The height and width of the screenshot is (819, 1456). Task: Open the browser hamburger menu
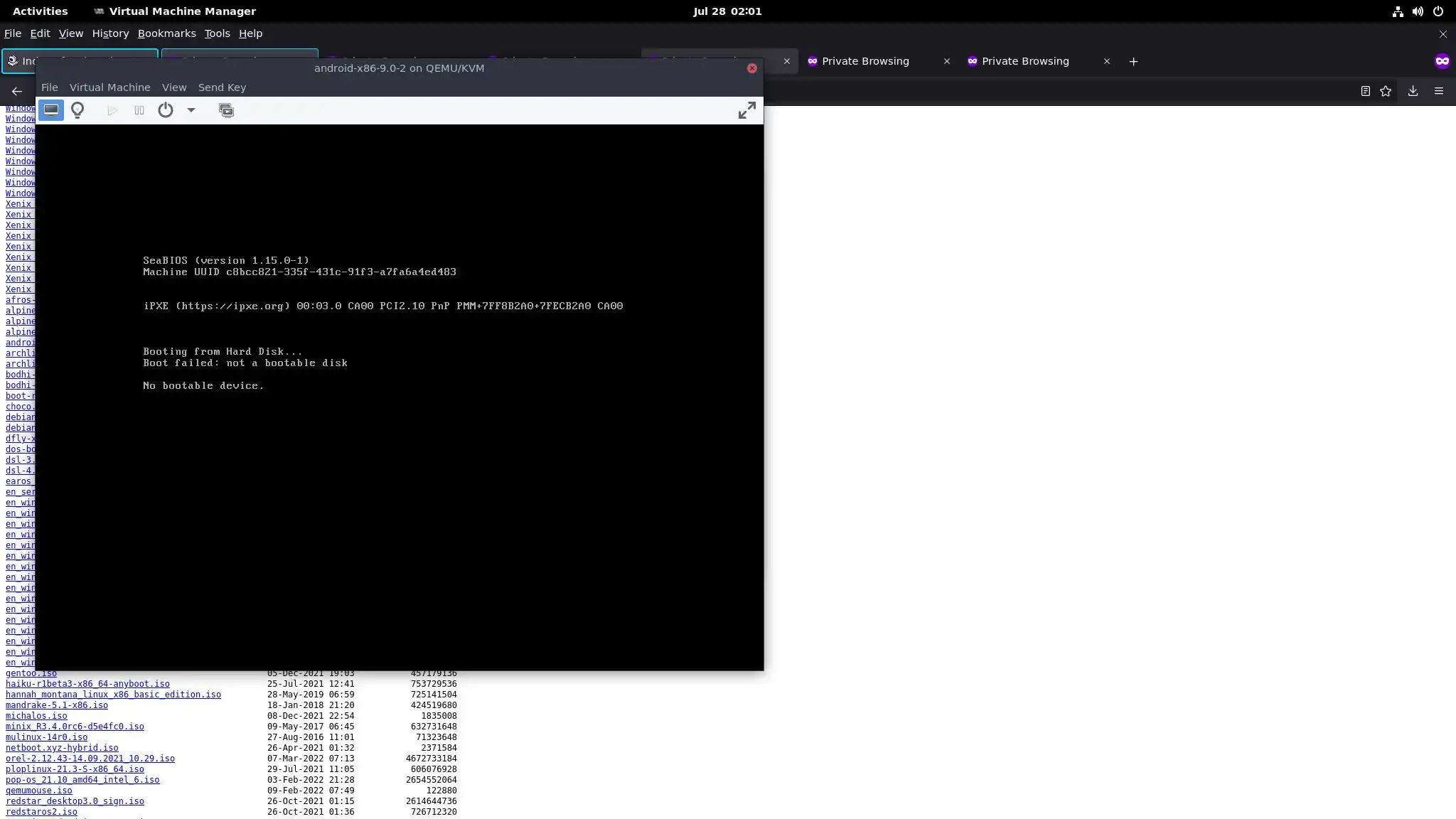tap(1439, 91)
